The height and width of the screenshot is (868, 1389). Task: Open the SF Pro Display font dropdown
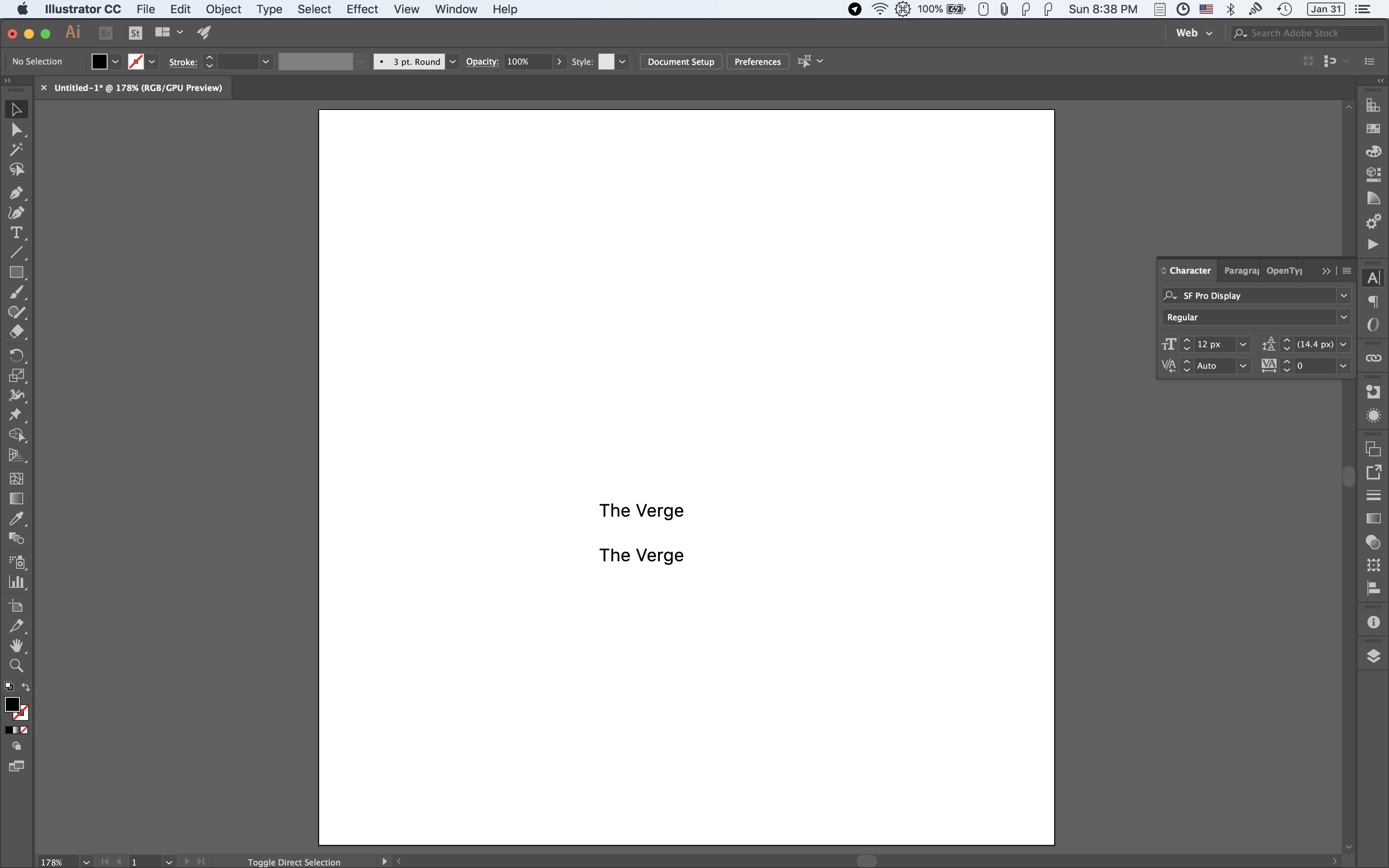click(x=1343, y=296)
